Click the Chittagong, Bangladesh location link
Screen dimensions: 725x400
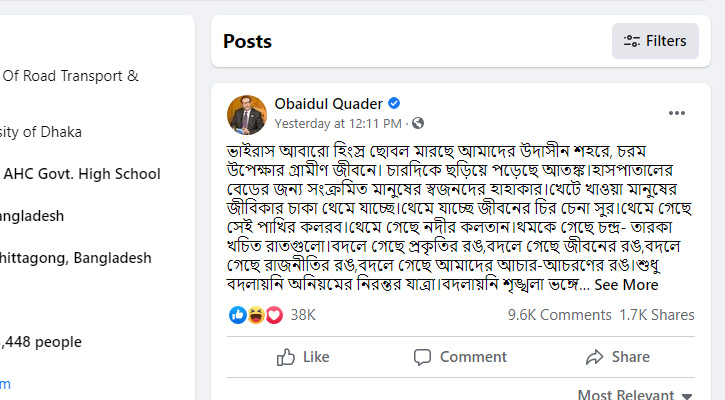[x=76, y=257]
